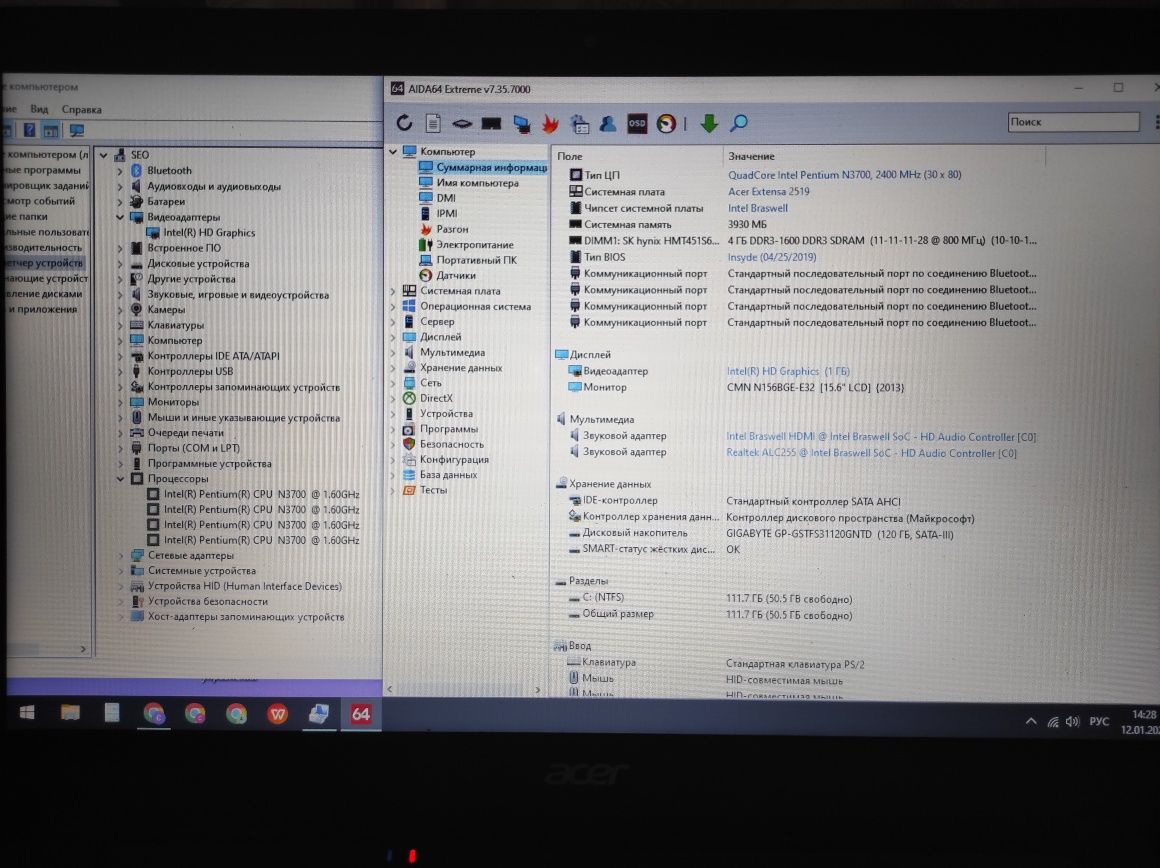Expand Bluetooth in Device Manager
Viewport: 1160px width, 868px height.
point(120,171)
